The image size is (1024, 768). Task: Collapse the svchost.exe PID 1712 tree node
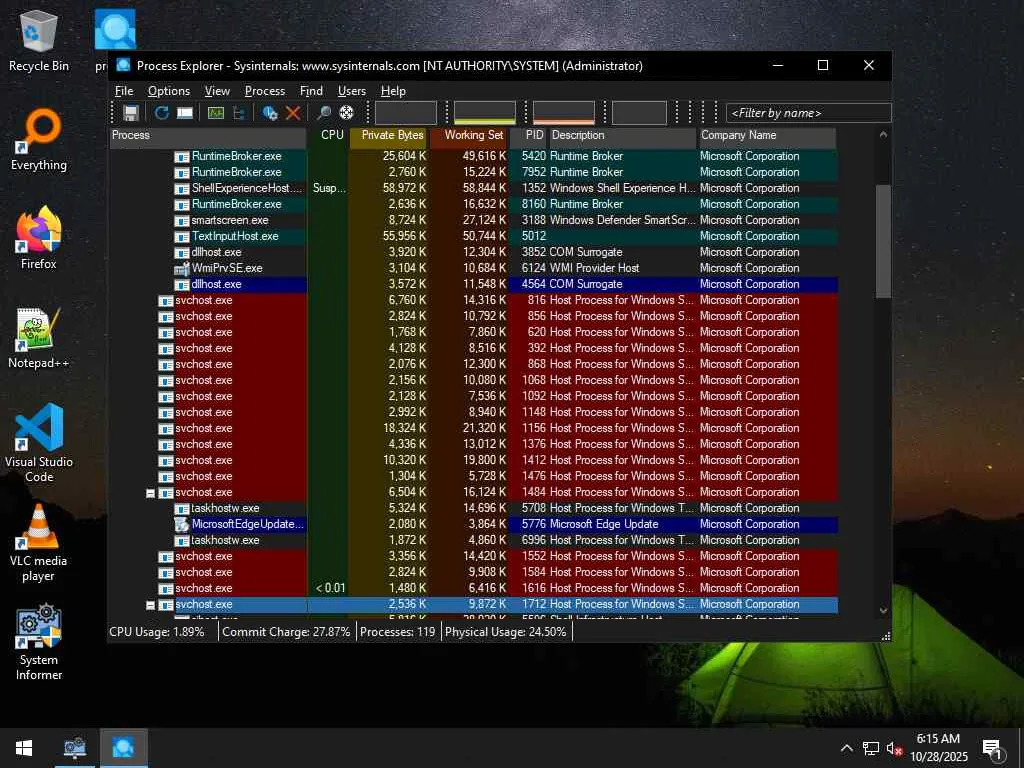point(150,605)
